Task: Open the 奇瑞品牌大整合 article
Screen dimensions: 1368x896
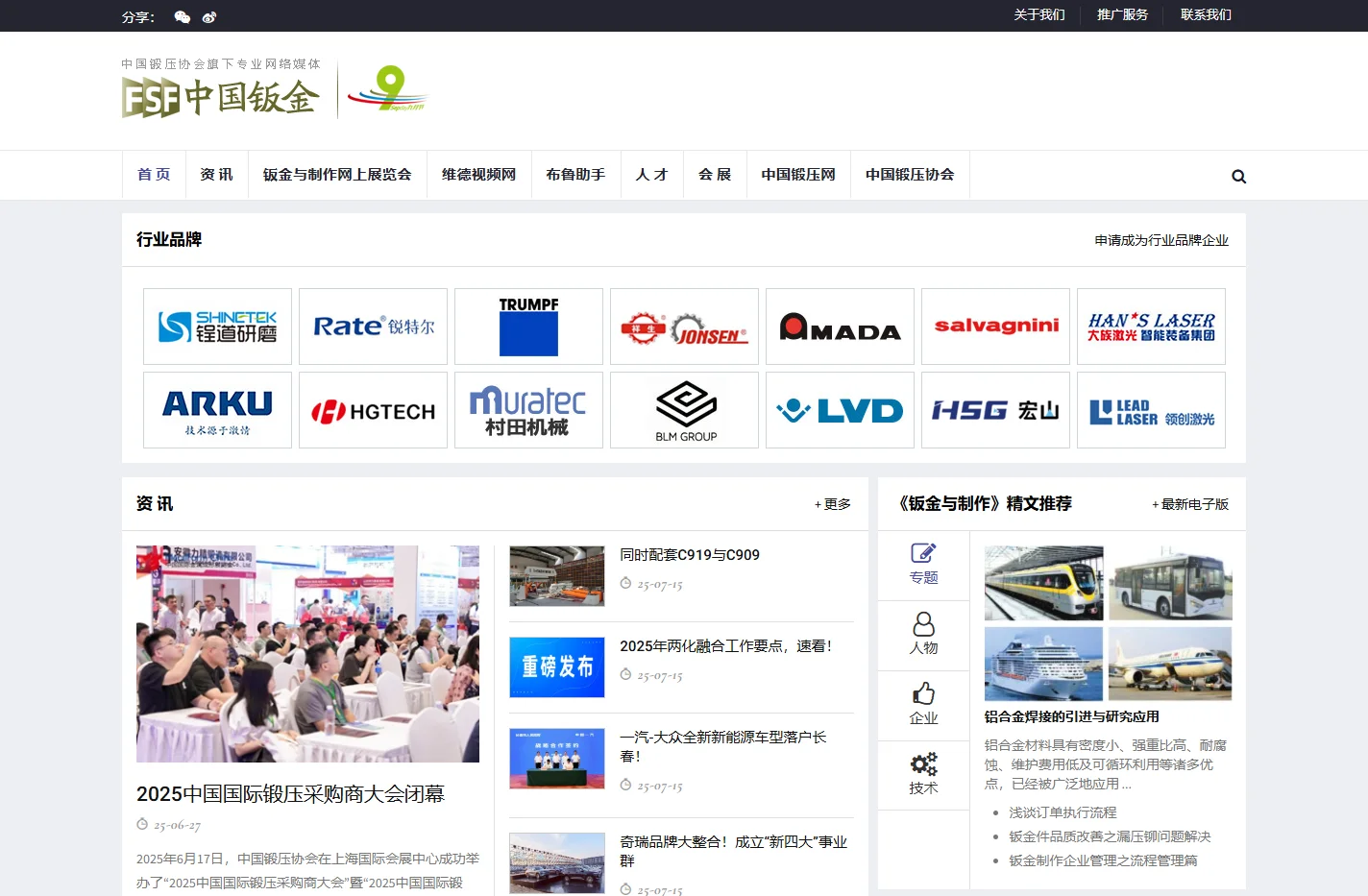Action: point(734,851)
